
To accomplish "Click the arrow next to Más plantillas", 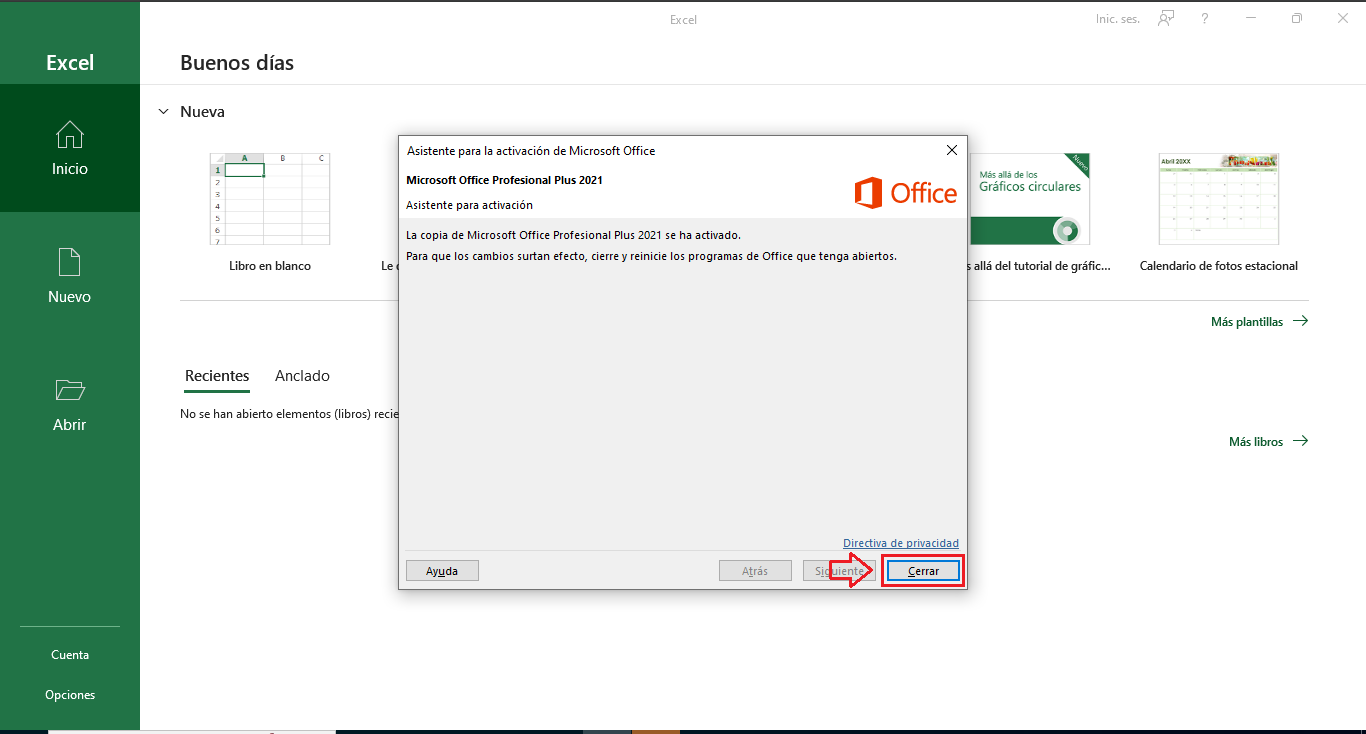I will [1300, 321].
